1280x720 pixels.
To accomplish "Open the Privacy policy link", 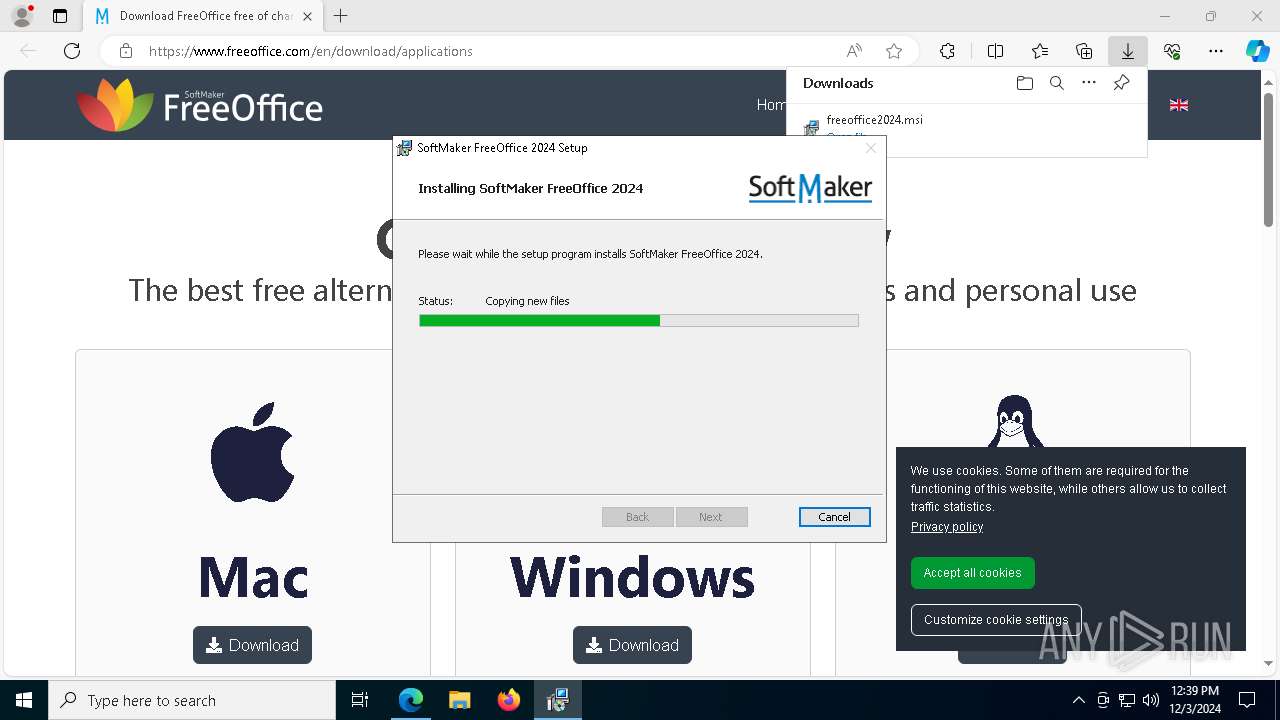I will pyautogui.click(x=947, y=527).
